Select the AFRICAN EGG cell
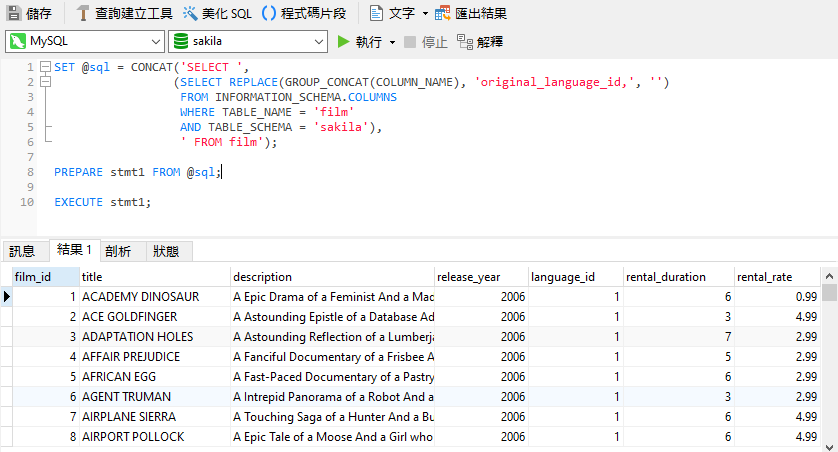 (x=154, y=377)
